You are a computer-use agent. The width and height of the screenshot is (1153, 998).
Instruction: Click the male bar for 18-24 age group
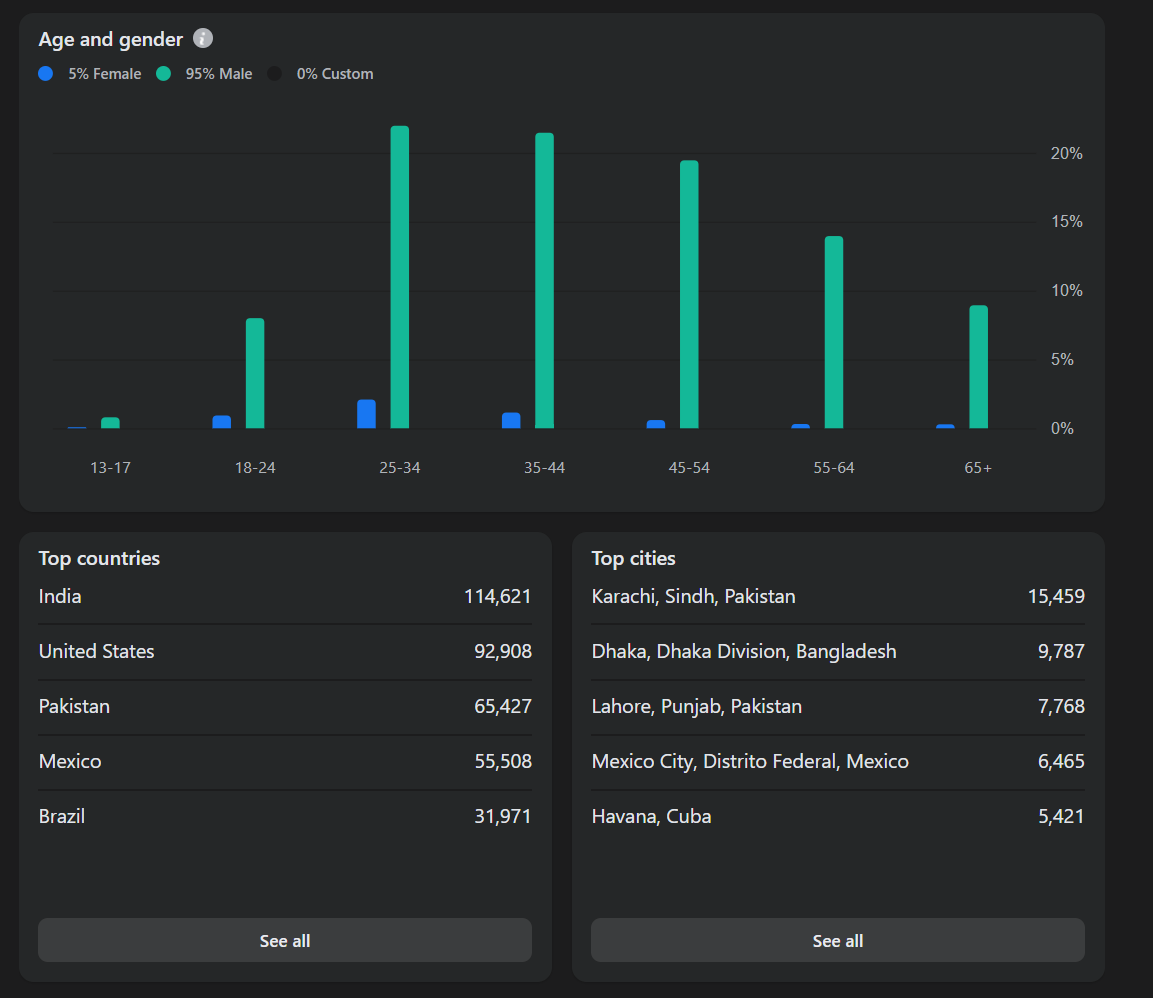(255, 373)
